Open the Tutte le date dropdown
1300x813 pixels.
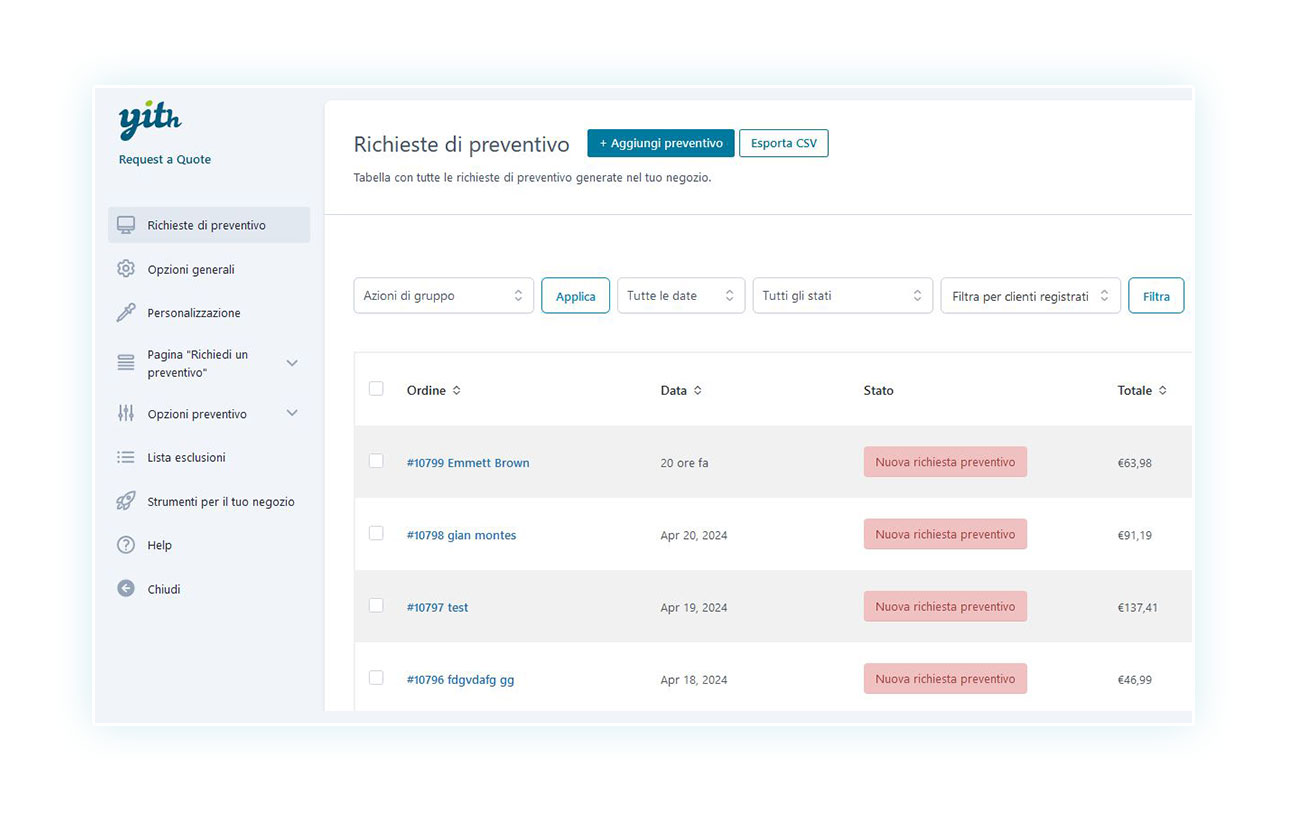coord(681,296)
